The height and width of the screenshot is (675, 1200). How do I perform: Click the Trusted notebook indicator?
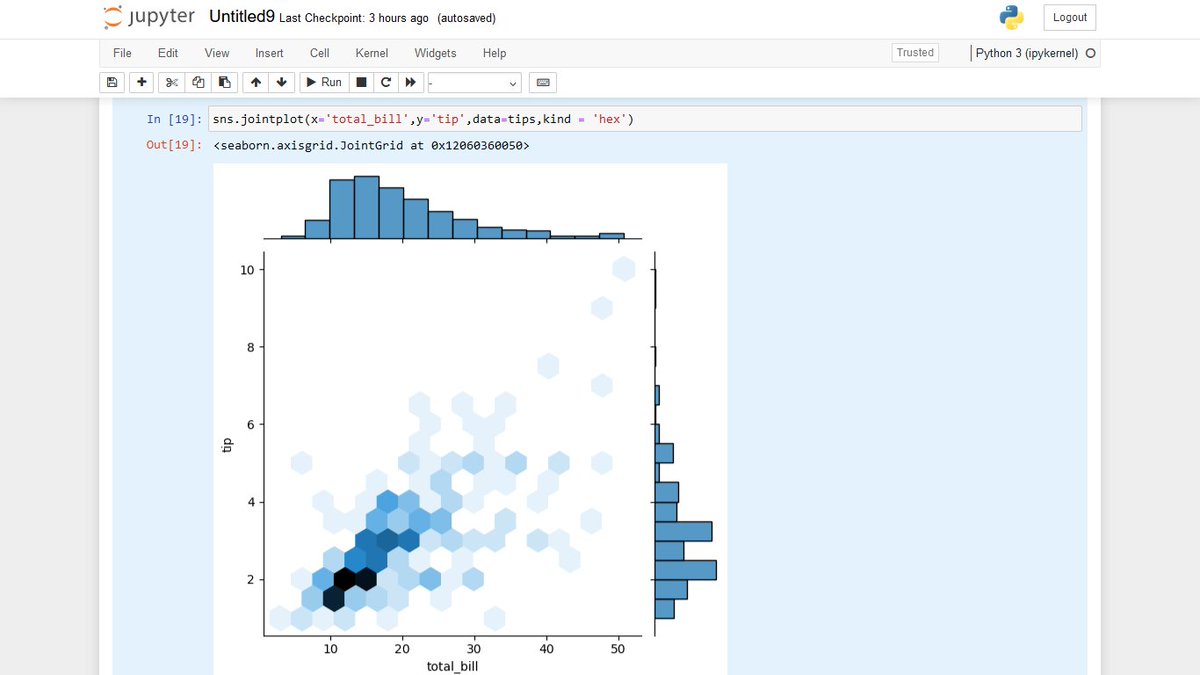(x=915, y=53)
